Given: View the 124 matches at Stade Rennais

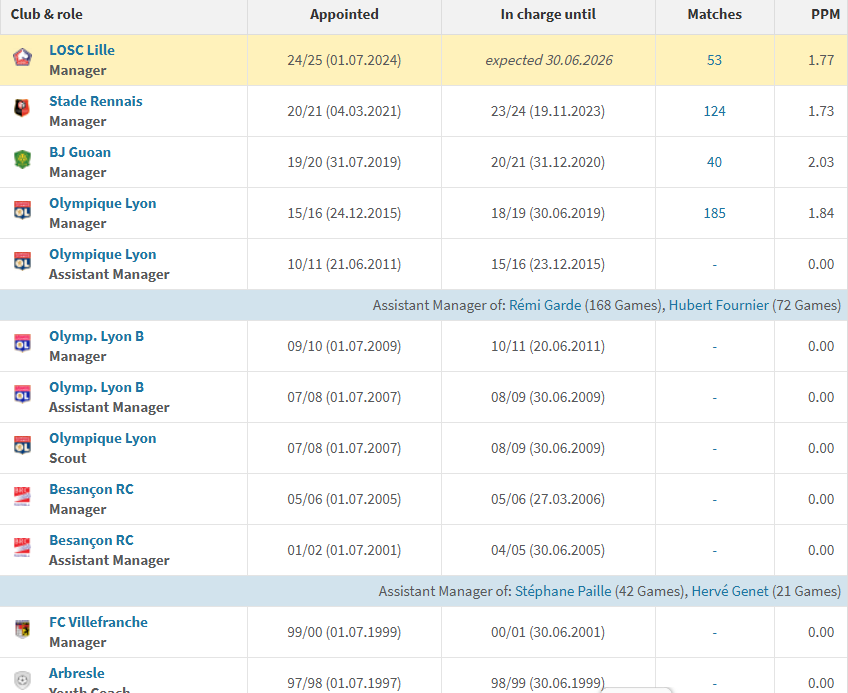Looking at the screenshot, I should coord(714,111).
